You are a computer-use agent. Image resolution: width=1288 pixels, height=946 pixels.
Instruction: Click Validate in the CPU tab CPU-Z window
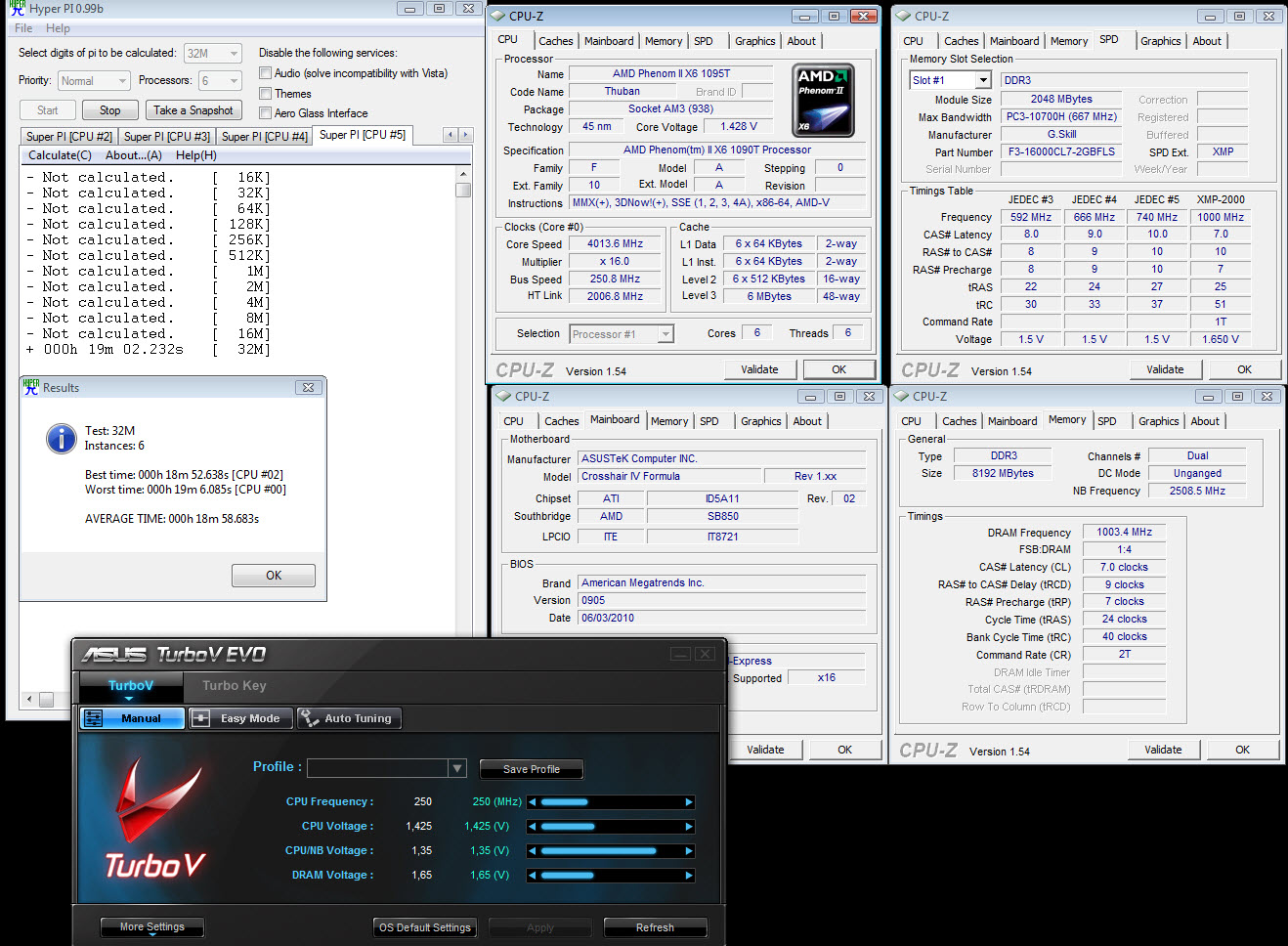(x=759, y=369)
